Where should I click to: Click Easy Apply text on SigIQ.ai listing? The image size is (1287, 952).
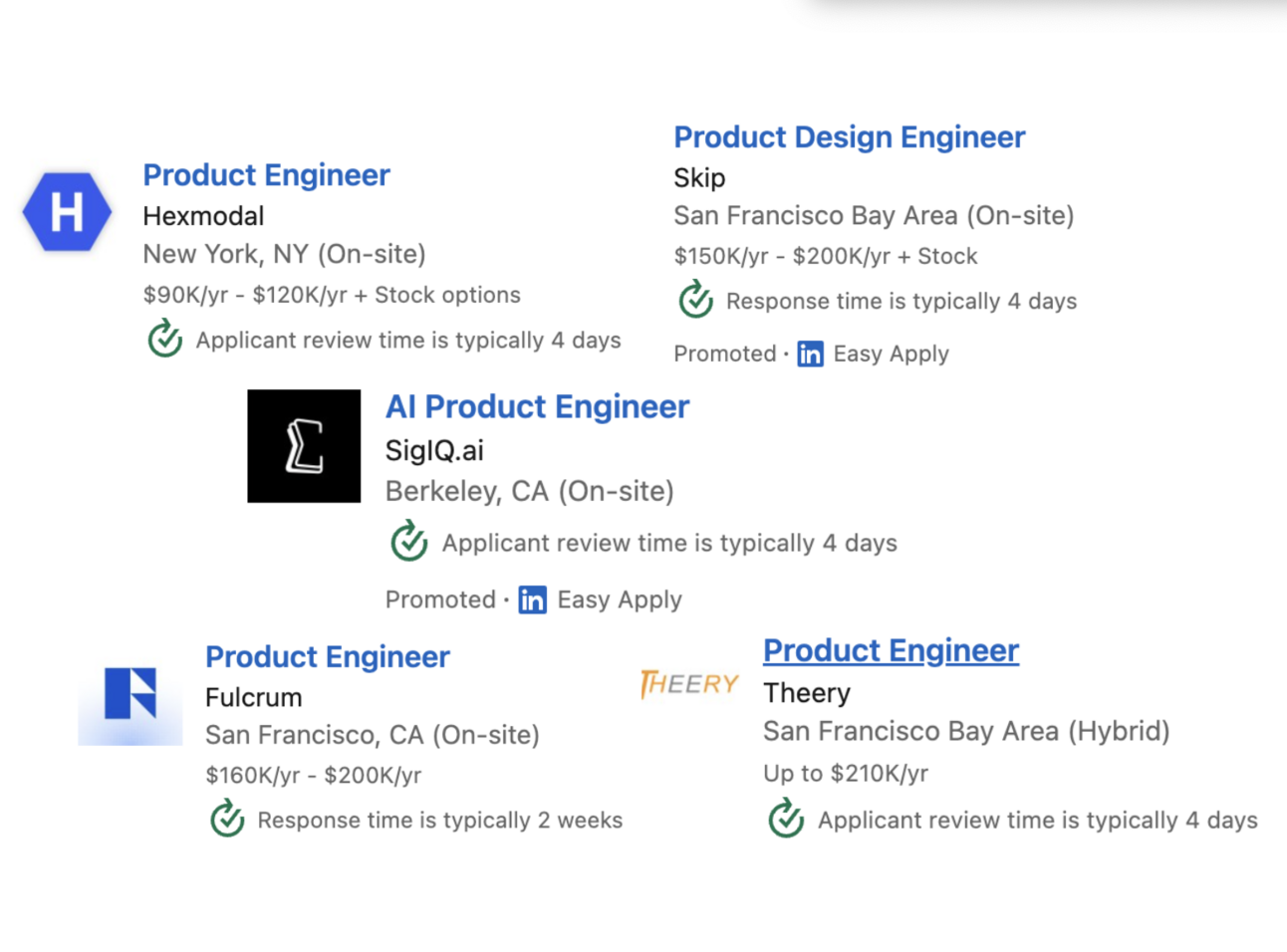coord(620,599)
